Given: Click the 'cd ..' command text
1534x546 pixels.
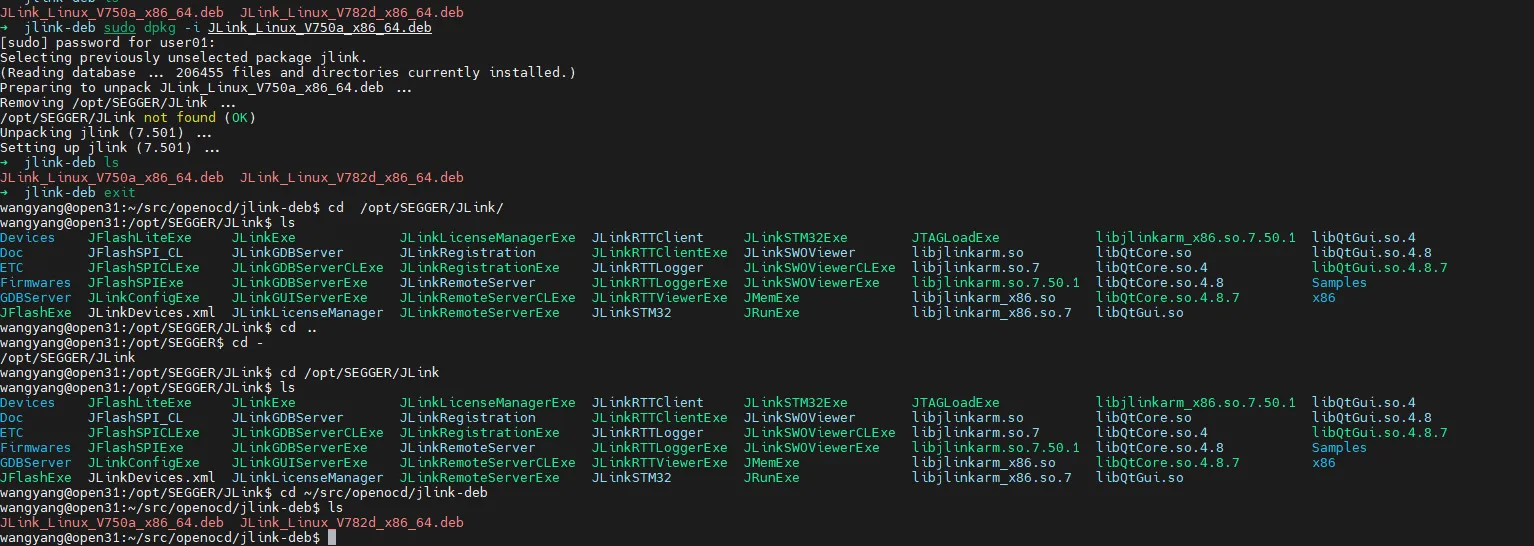Looking at the screenshot, I should [299, 328].
